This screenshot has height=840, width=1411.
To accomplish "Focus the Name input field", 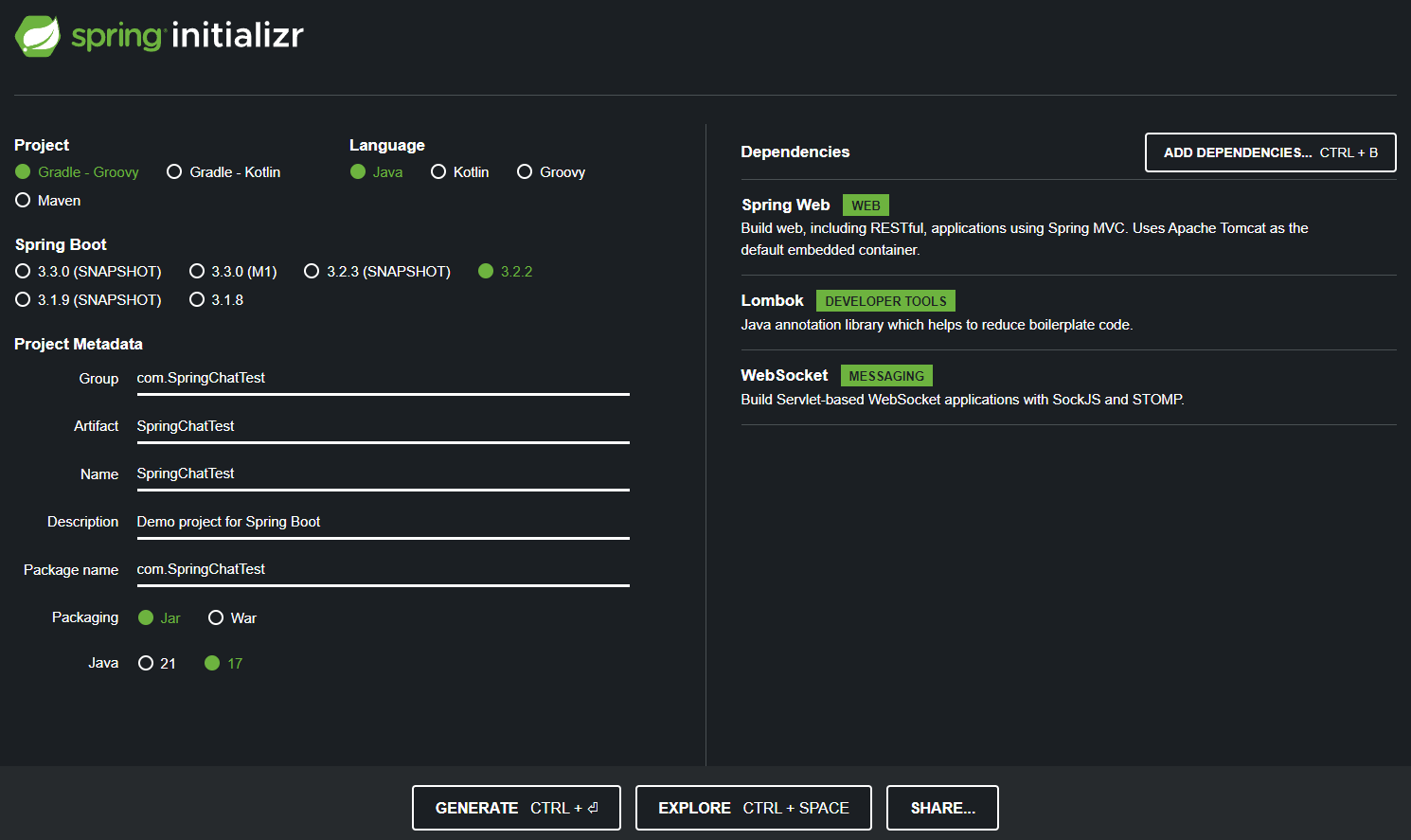I will [384, 474].
